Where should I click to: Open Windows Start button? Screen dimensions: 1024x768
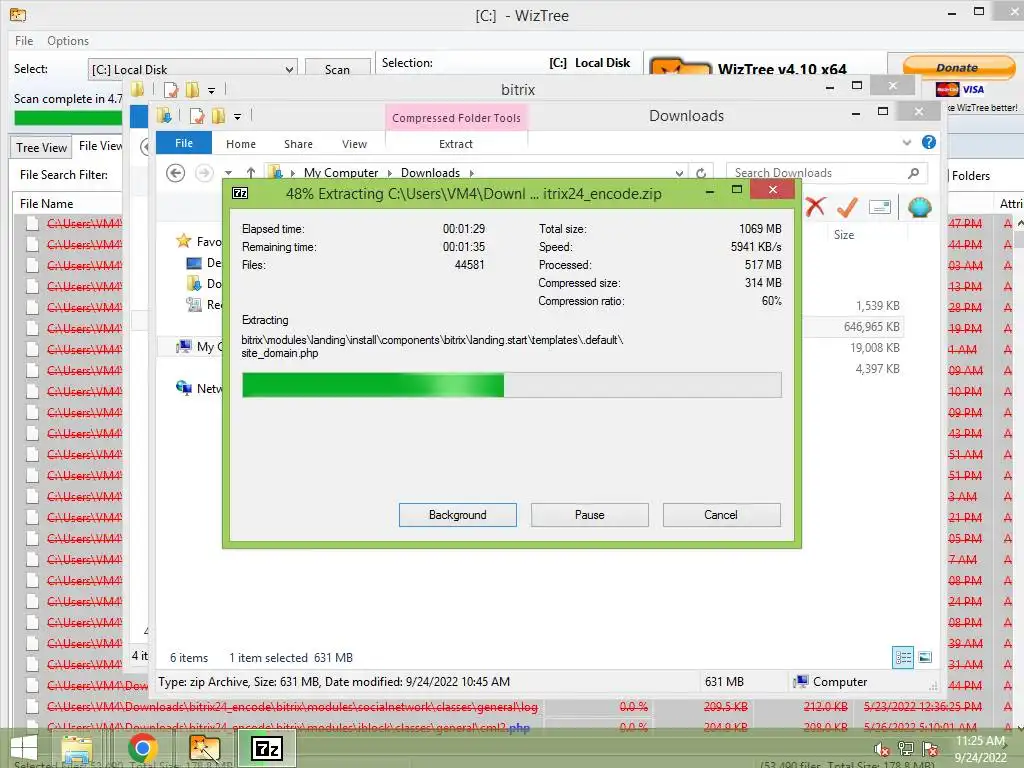click(24, 748)
